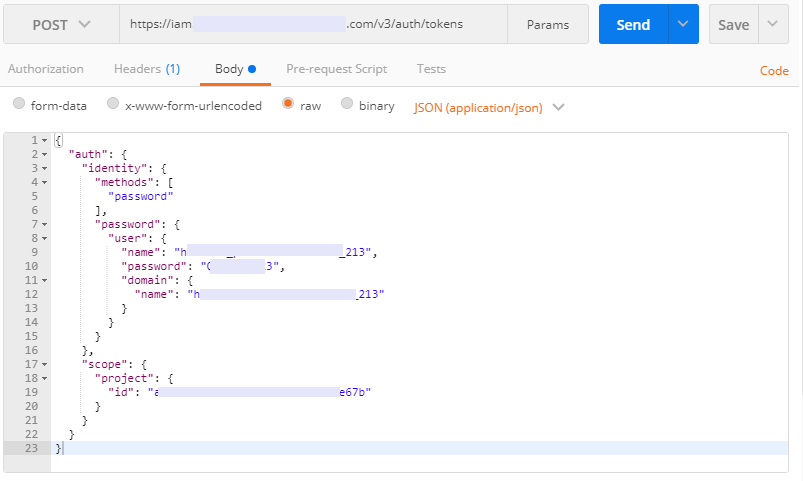Collapse the fold arrow on line 1

pos(45,140)
